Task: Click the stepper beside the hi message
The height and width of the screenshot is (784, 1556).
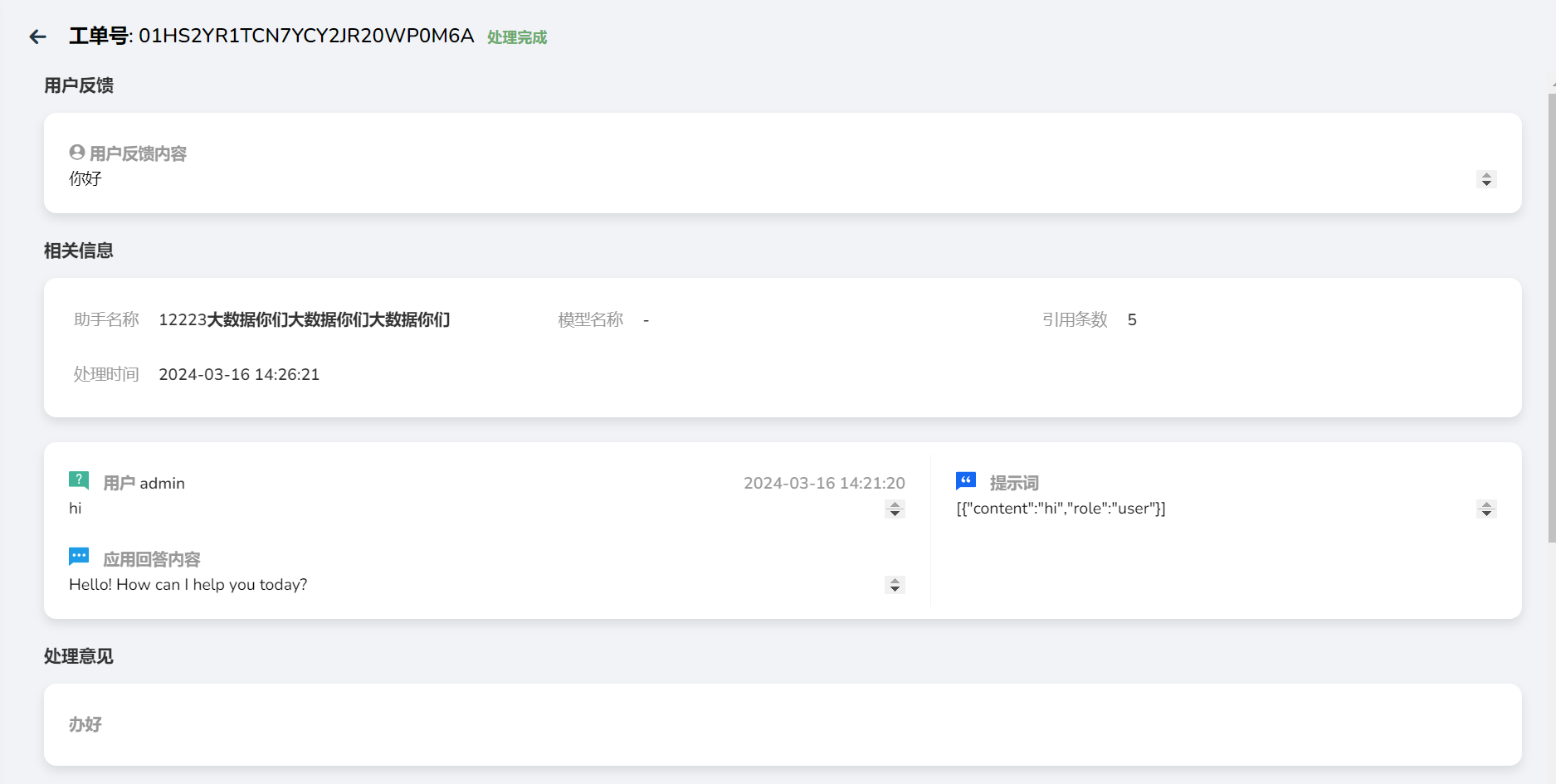Action: coord(895,510)
